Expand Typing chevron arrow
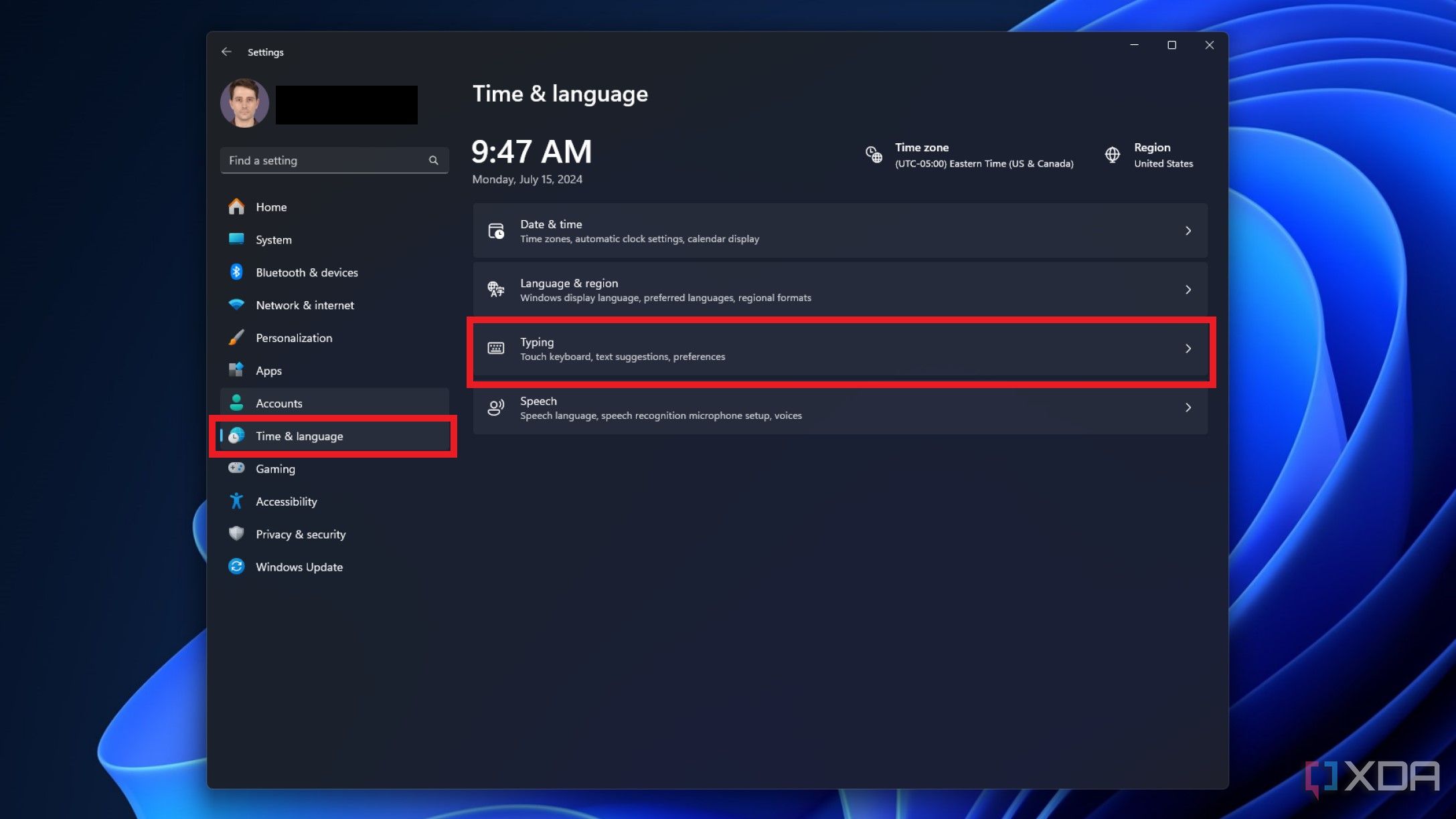 (1188, 349)
